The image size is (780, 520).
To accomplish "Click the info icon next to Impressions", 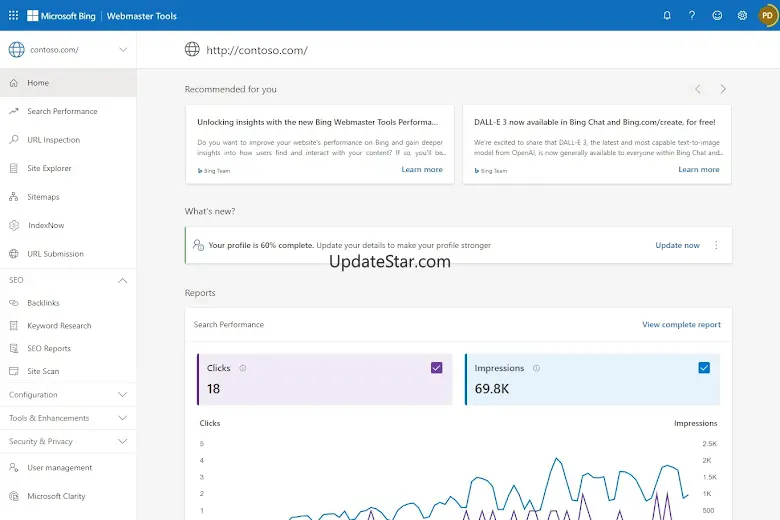I will (536, 368).
